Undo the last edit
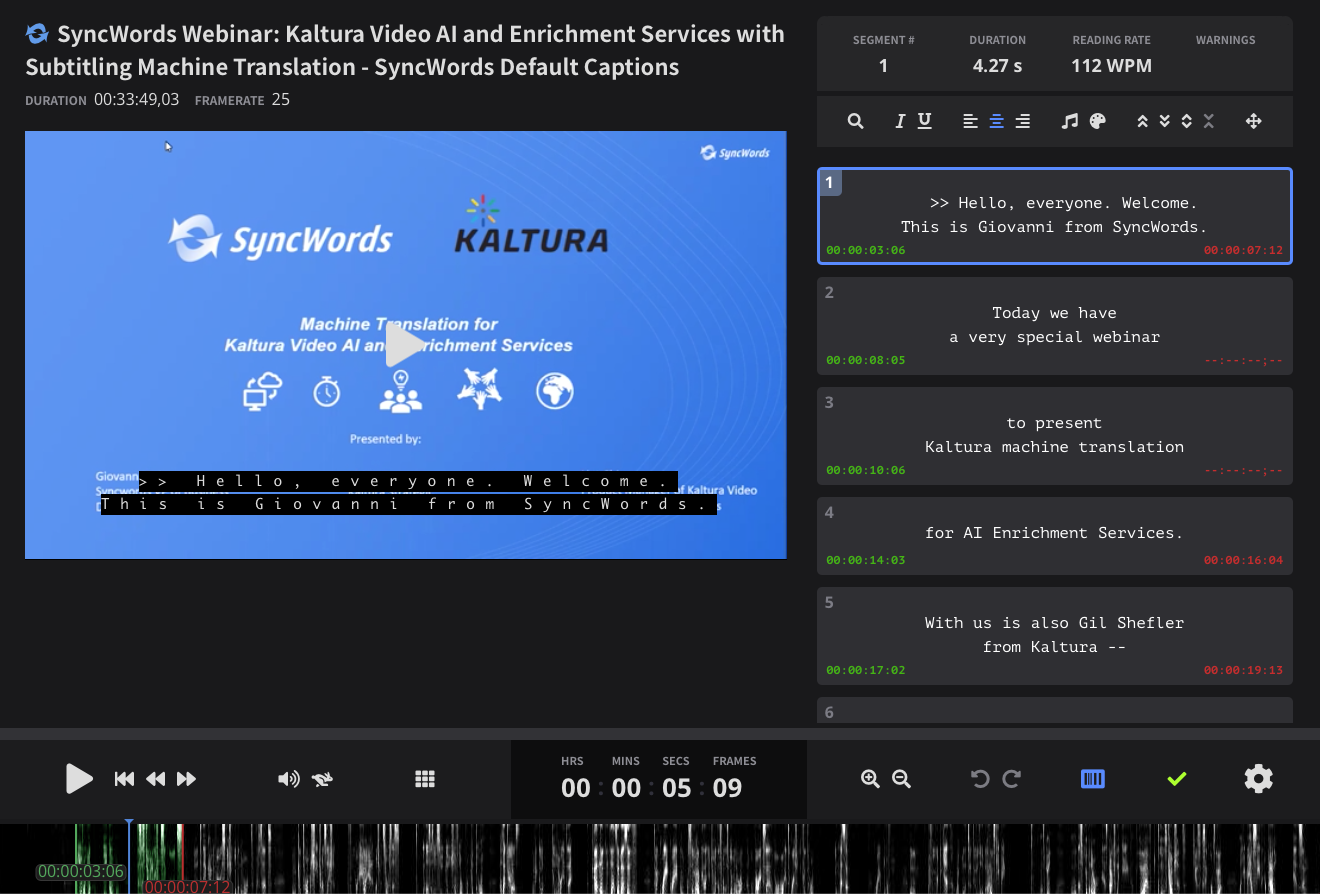 [980, 778]
